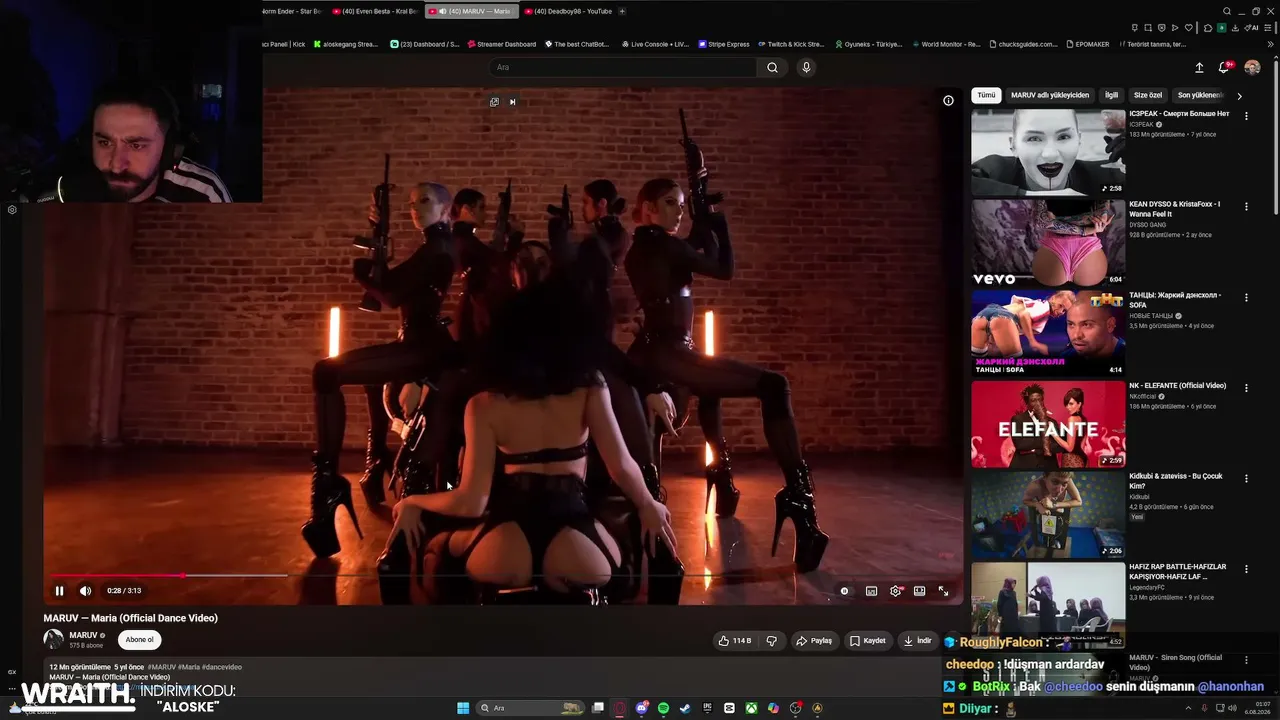1280x720 pixels.
Task: Open the IC3PEAK video thumbnail
Action: (1048, 152)
